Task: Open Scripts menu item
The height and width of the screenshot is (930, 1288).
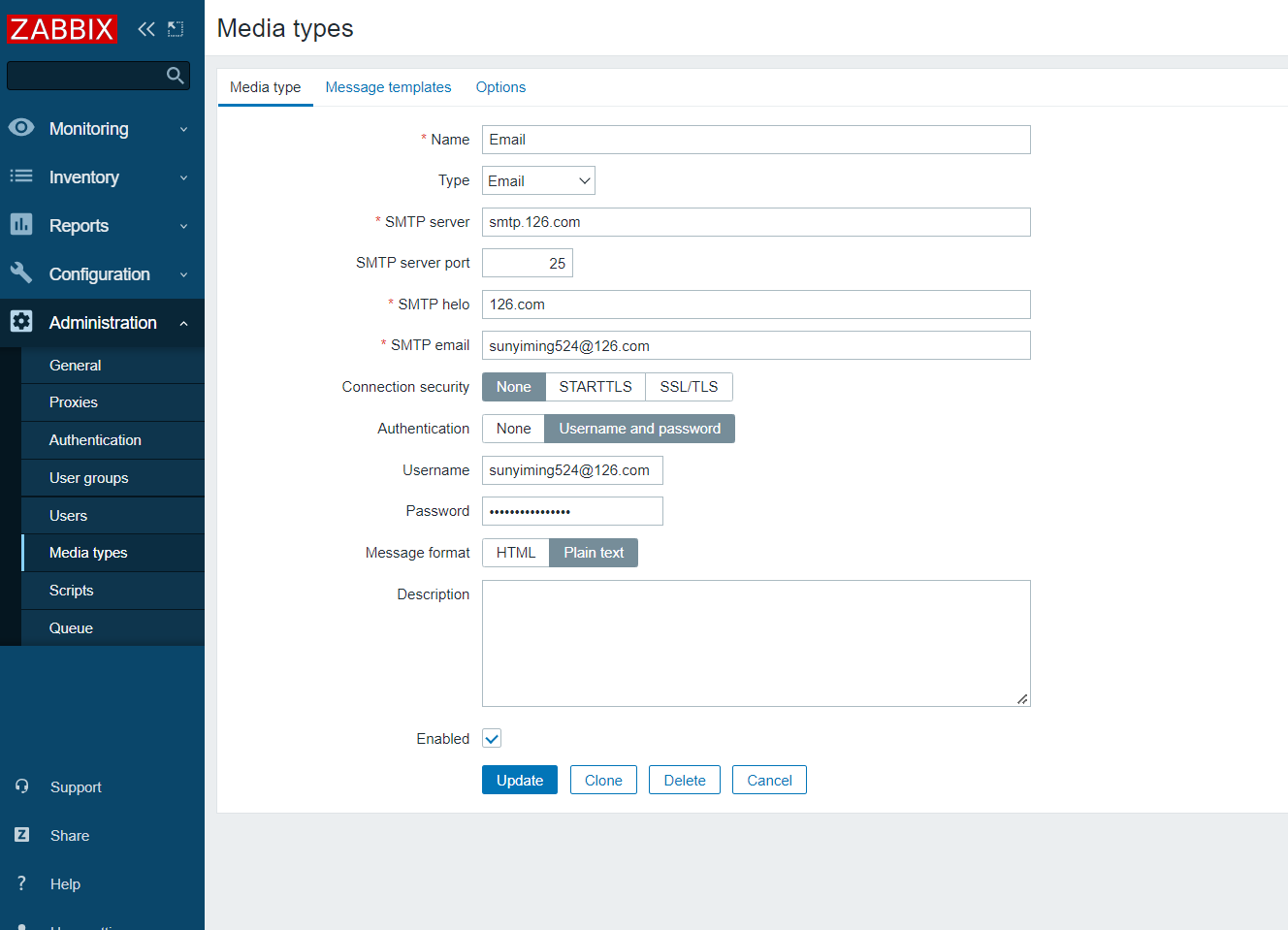Action: click(113, 591)
